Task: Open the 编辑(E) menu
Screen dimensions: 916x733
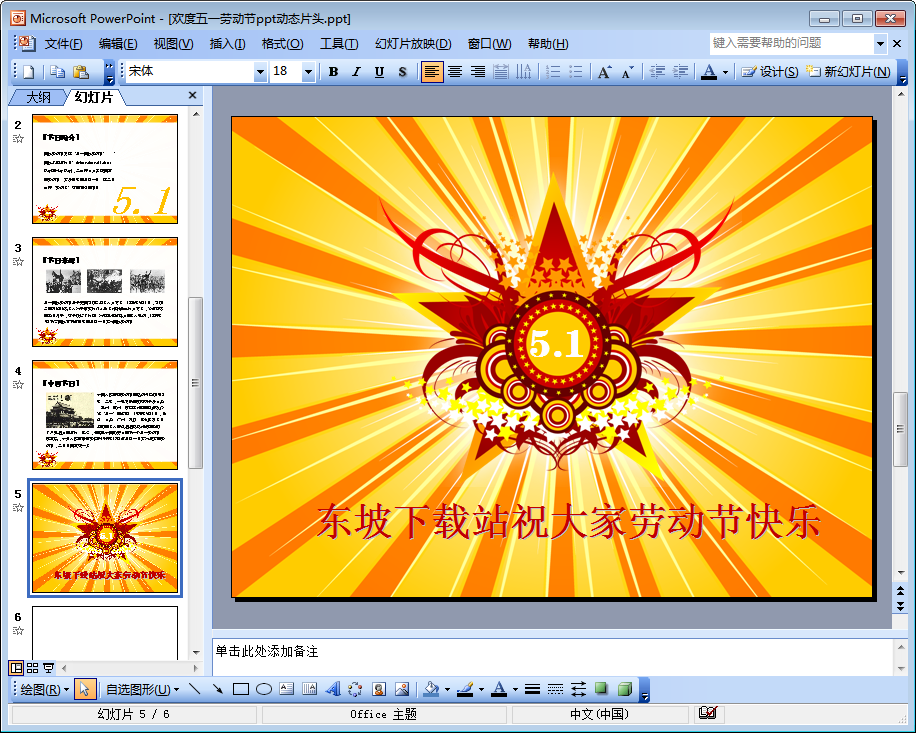Action: (118, 44)
